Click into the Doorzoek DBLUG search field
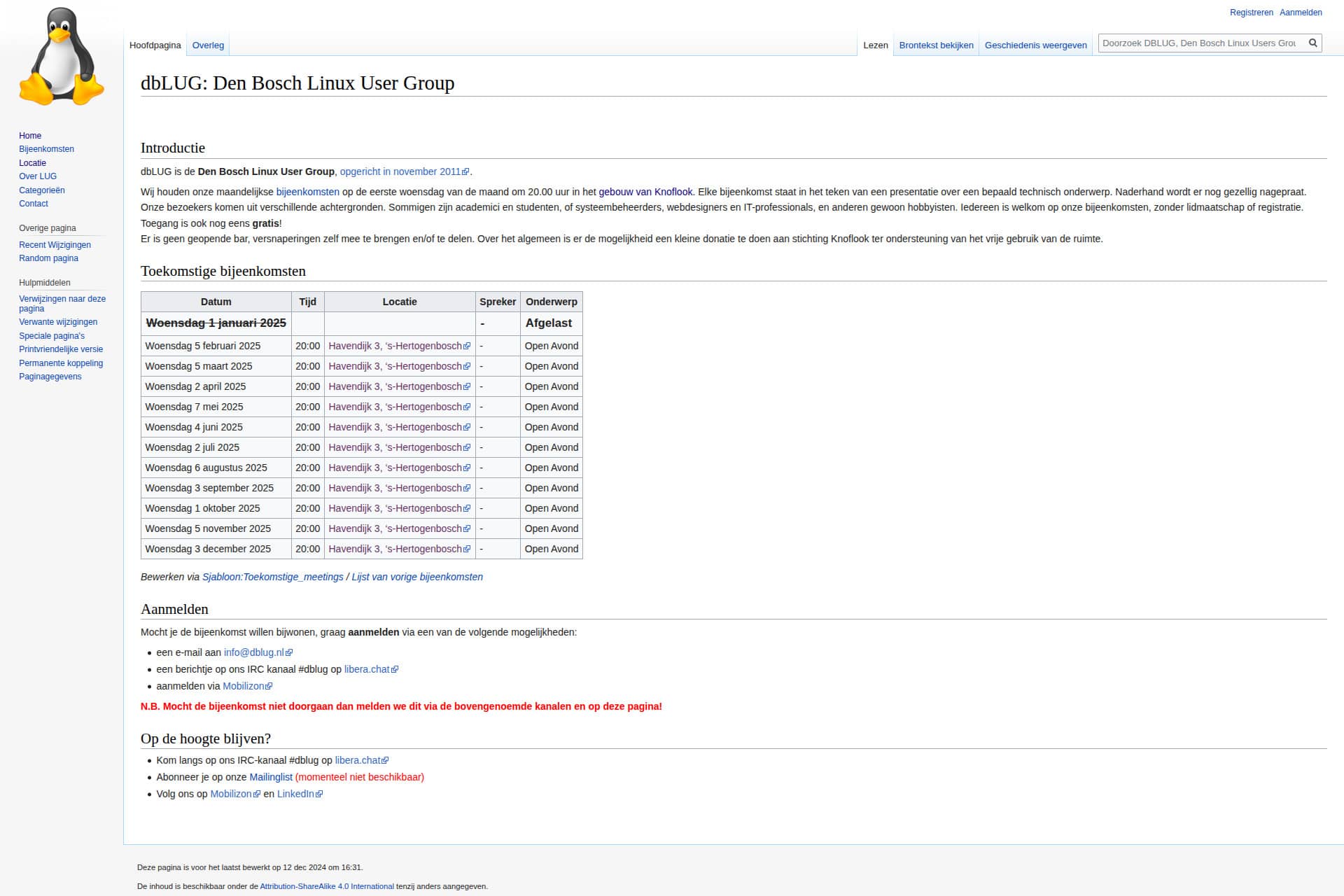The width and height of the screenshot is (1344, 896). coord(1200,43)
